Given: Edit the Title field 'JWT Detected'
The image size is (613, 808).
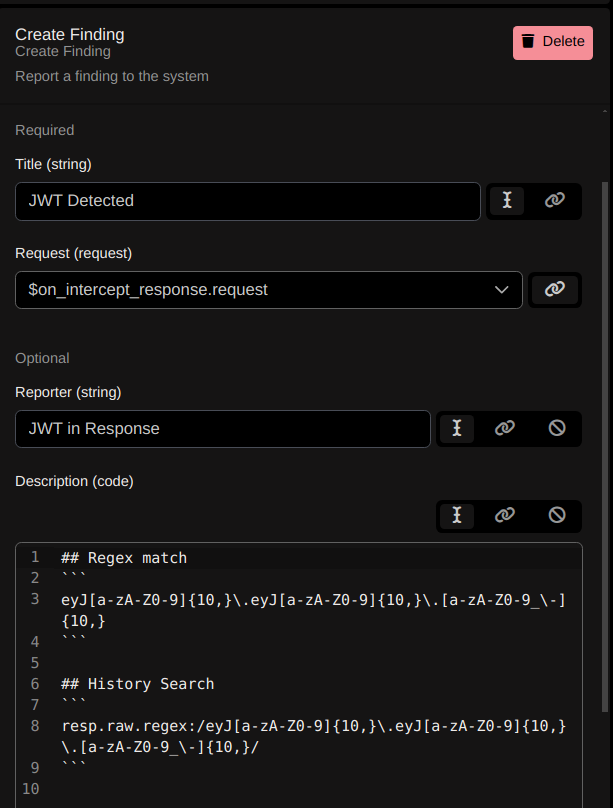Looking at the screenshot, I should coord(248,201).
